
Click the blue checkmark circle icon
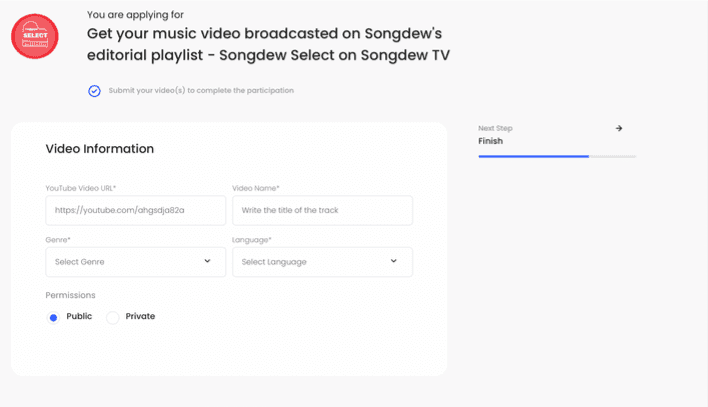coord(94,91)
